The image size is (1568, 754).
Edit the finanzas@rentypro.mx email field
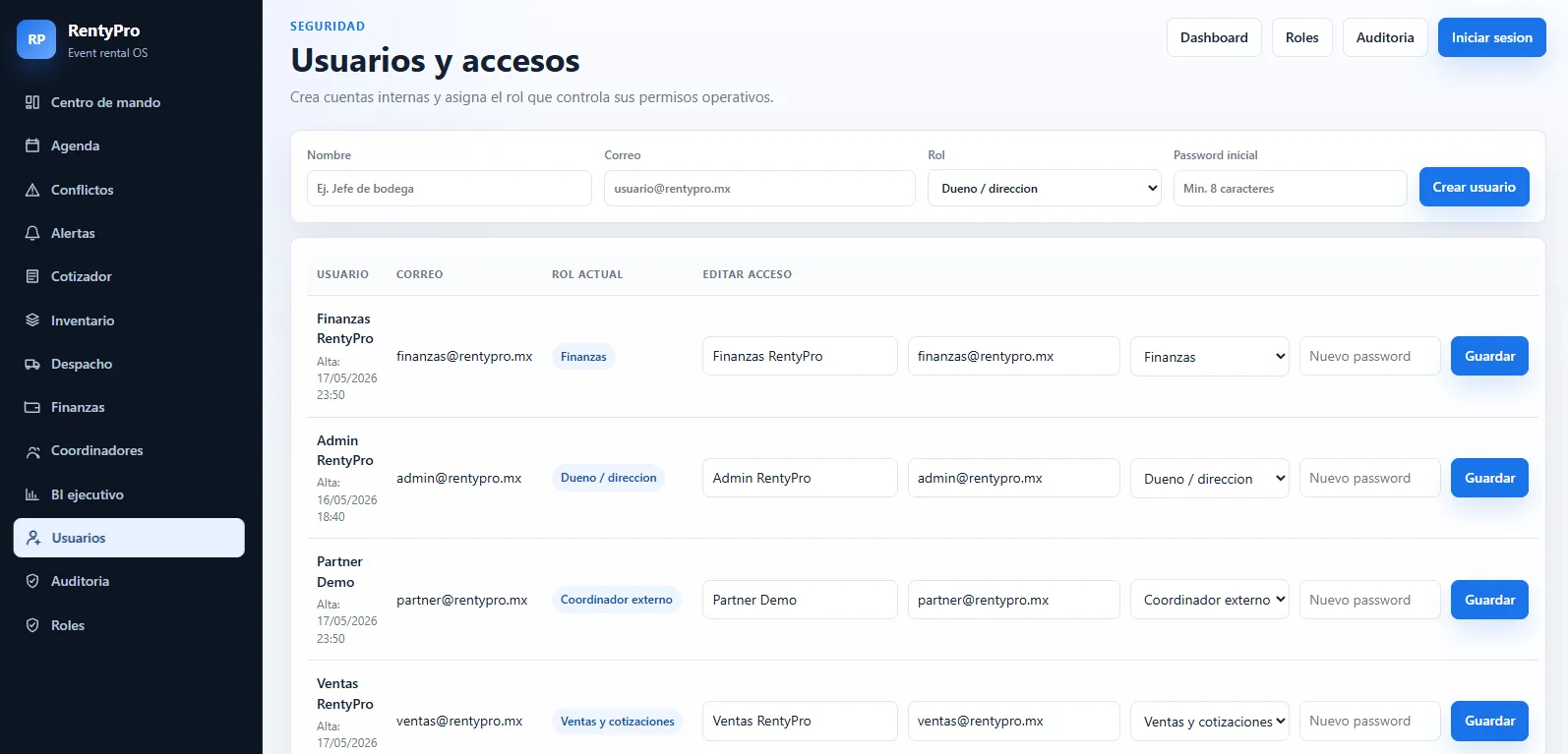(x=1013, y=356)
